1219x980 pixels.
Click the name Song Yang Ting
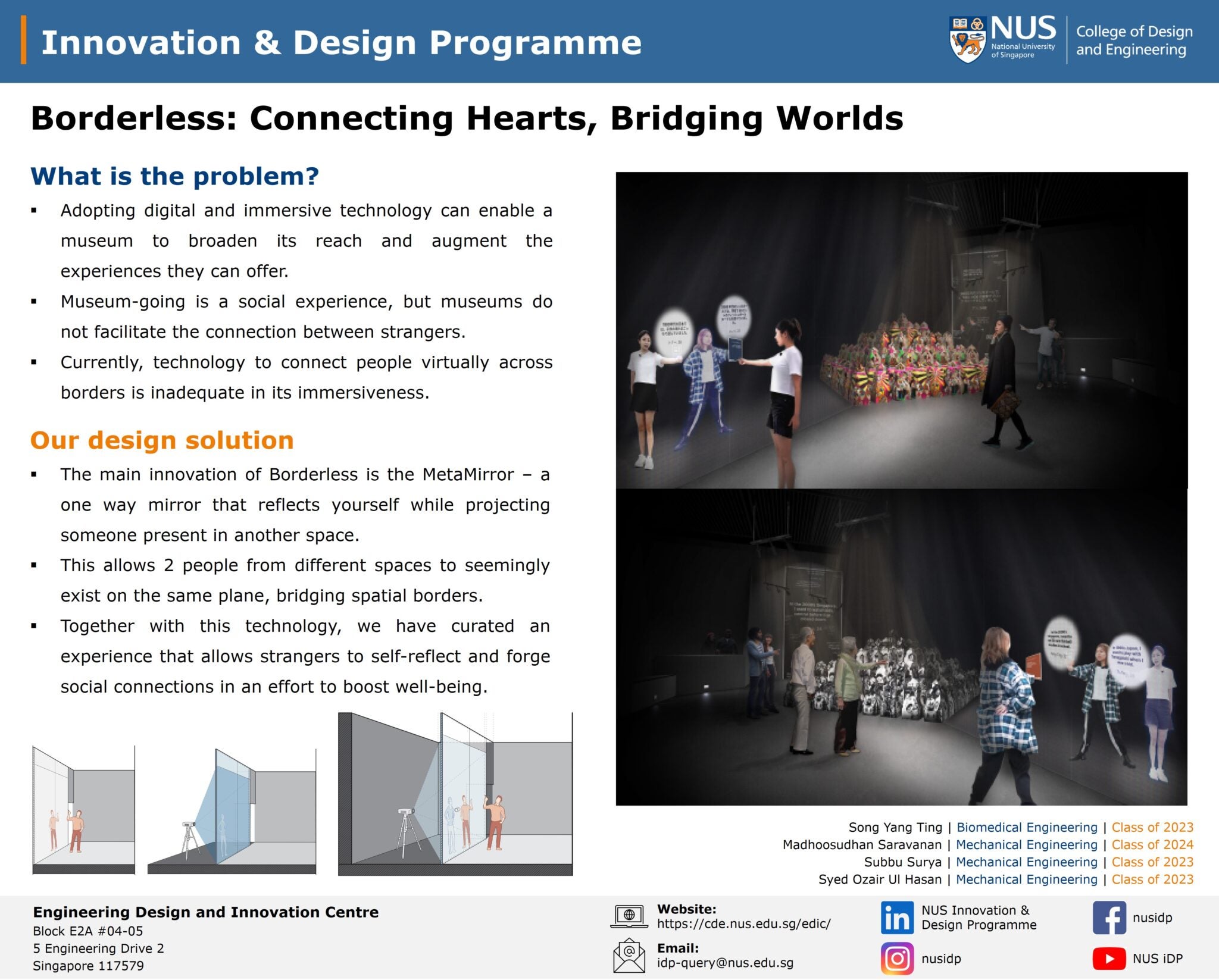(896, 828)
